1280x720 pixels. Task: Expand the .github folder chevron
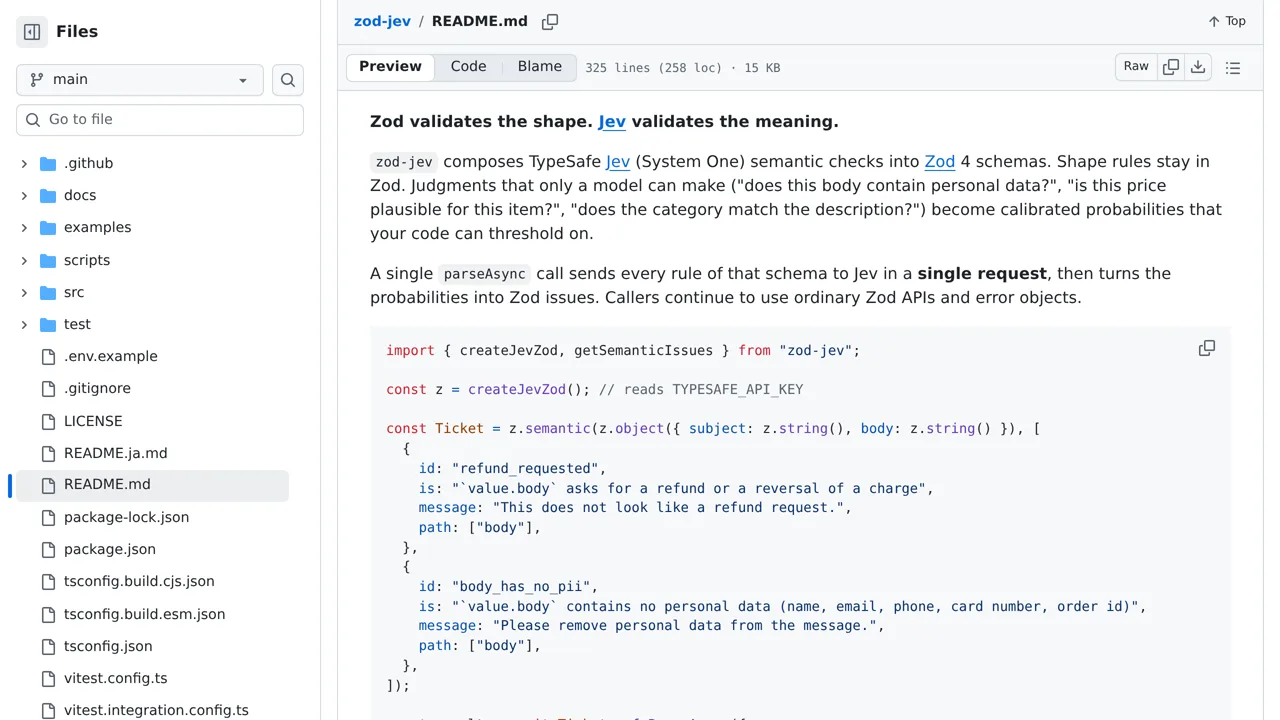pos(24,163)
